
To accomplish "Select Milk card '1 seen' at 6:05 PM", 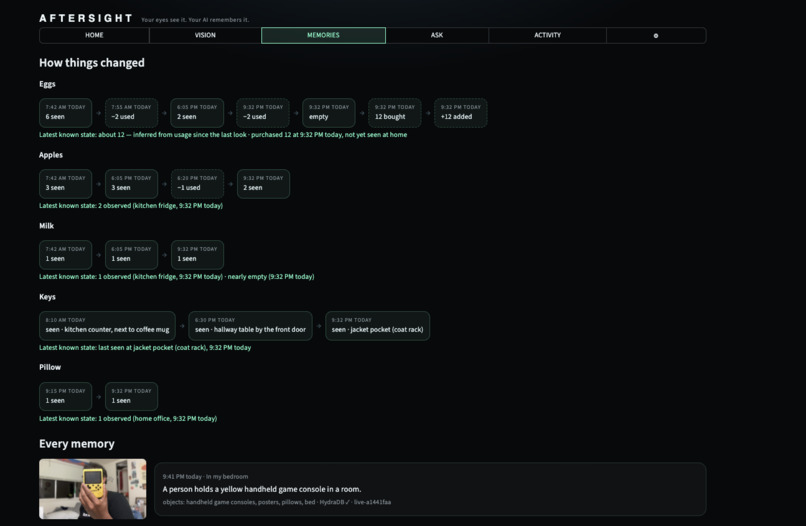I will click(131, 255).
